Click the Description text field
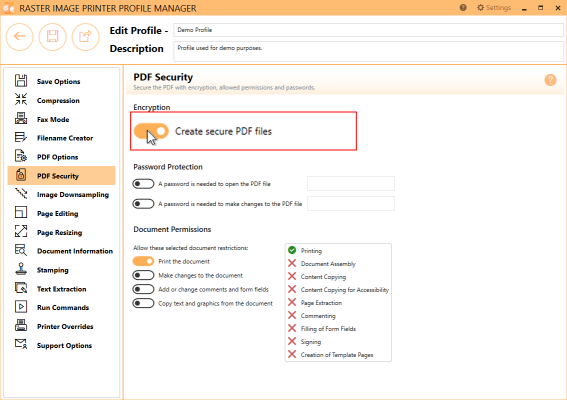 pyautogui.click(x=368, y=51)
